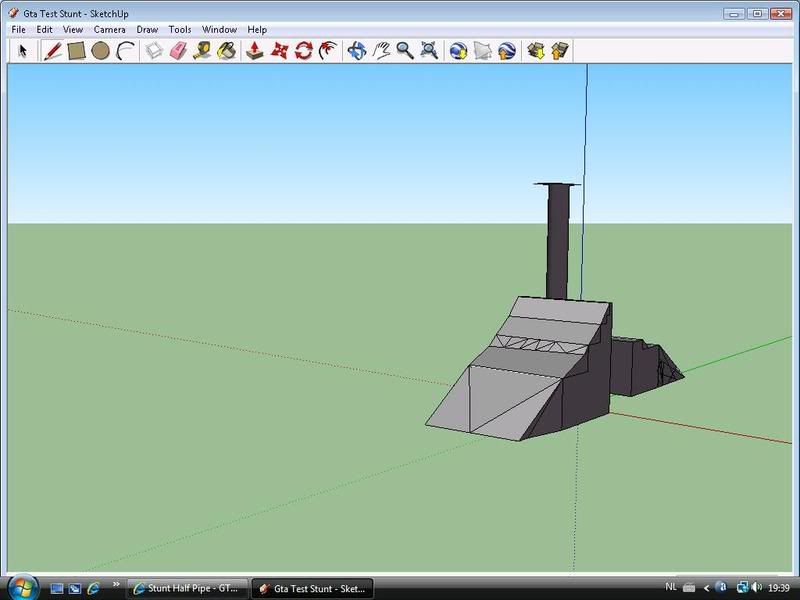
Task: Activate the Rotate tool
Action: [304, 51]
